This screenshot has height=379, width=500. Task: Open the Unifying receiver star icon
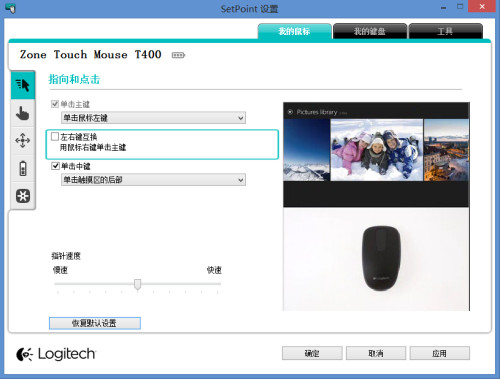23,196
